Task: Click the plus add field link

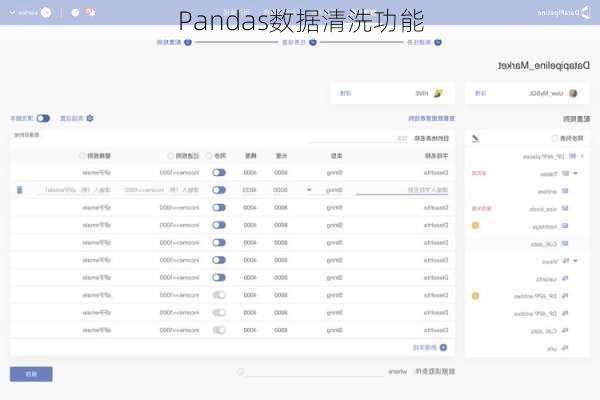Action: point(430,348)
